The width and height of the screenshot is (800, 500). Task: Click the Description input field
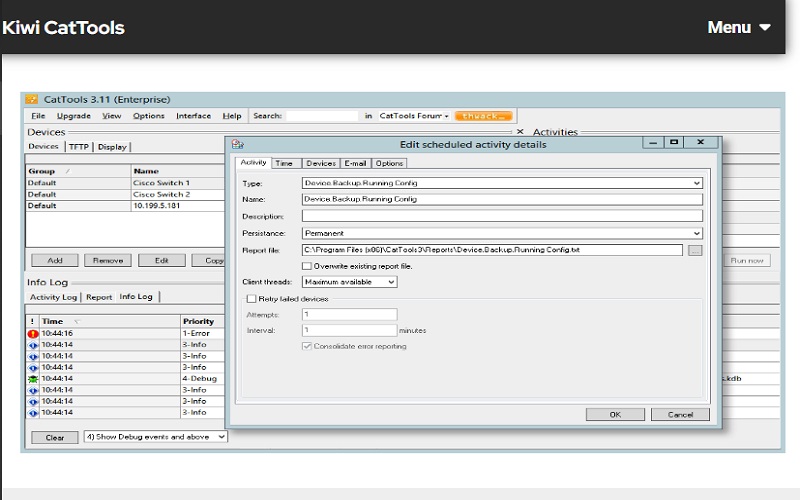(x=502, y=216)
